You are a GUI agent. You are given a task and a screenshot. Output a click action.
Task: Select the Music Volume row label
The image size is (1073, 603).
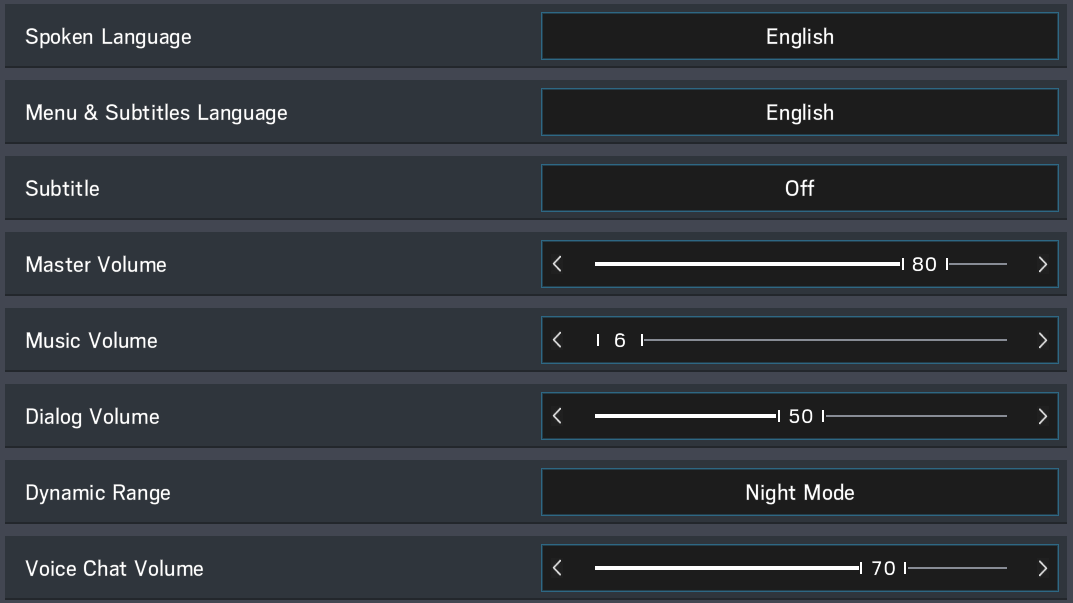tap(91, 341)
